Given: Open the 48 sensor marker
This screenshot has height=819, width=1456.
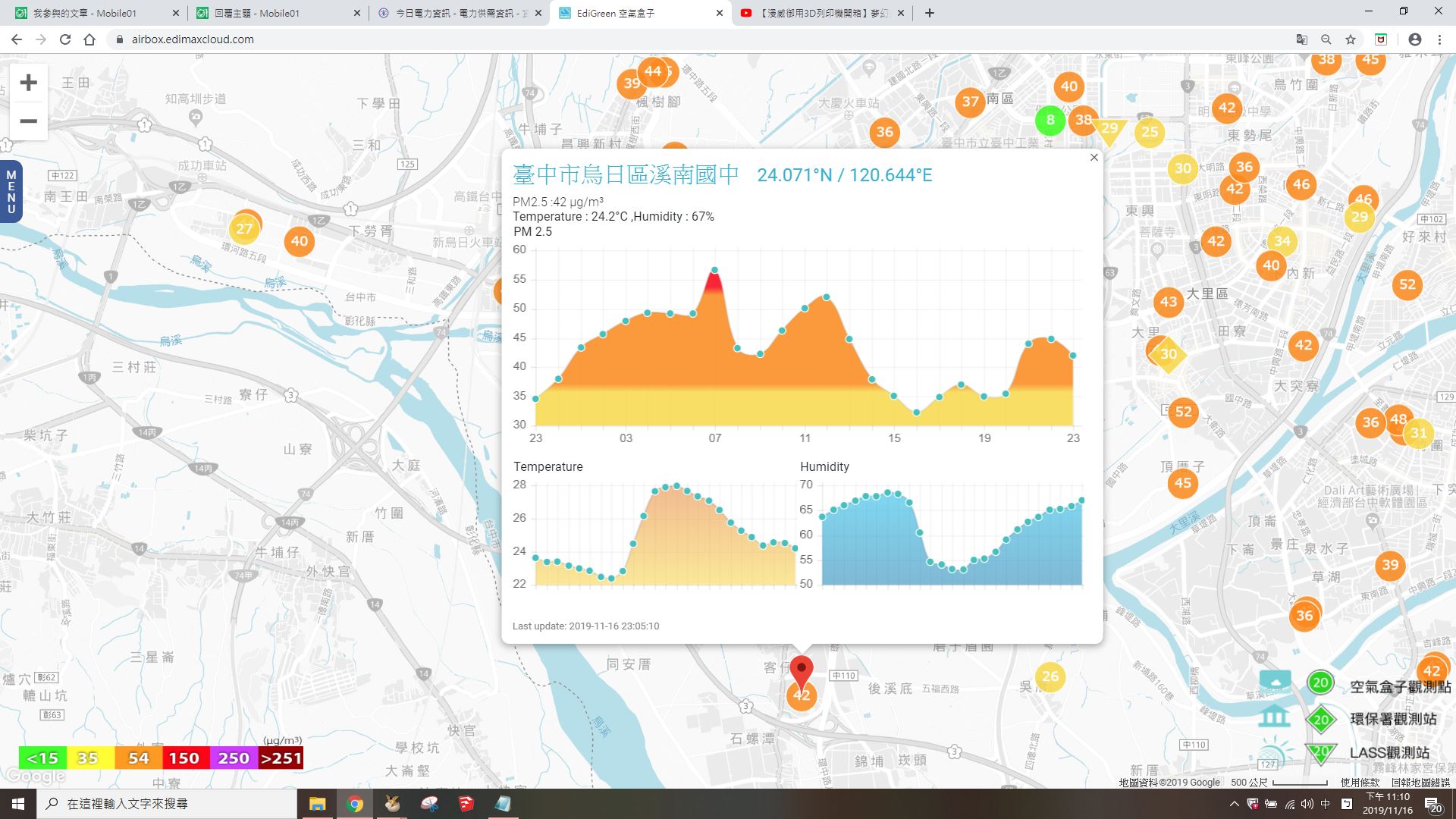Looking at the screenshot, I should click(x=1398, y=419).
